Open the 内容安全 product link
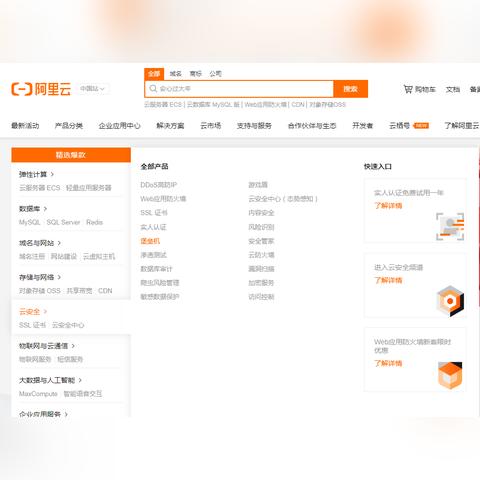 [x=261, y=213]
